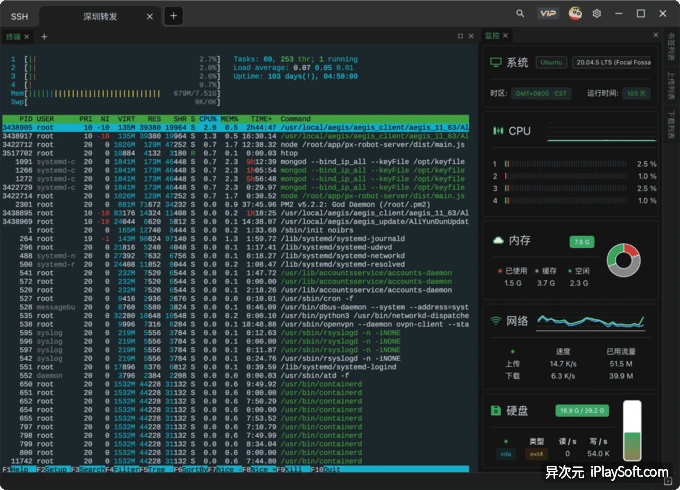Click F2 Setup in htop footer
Screen dimensions: 680x490
(x=53, y=470)
